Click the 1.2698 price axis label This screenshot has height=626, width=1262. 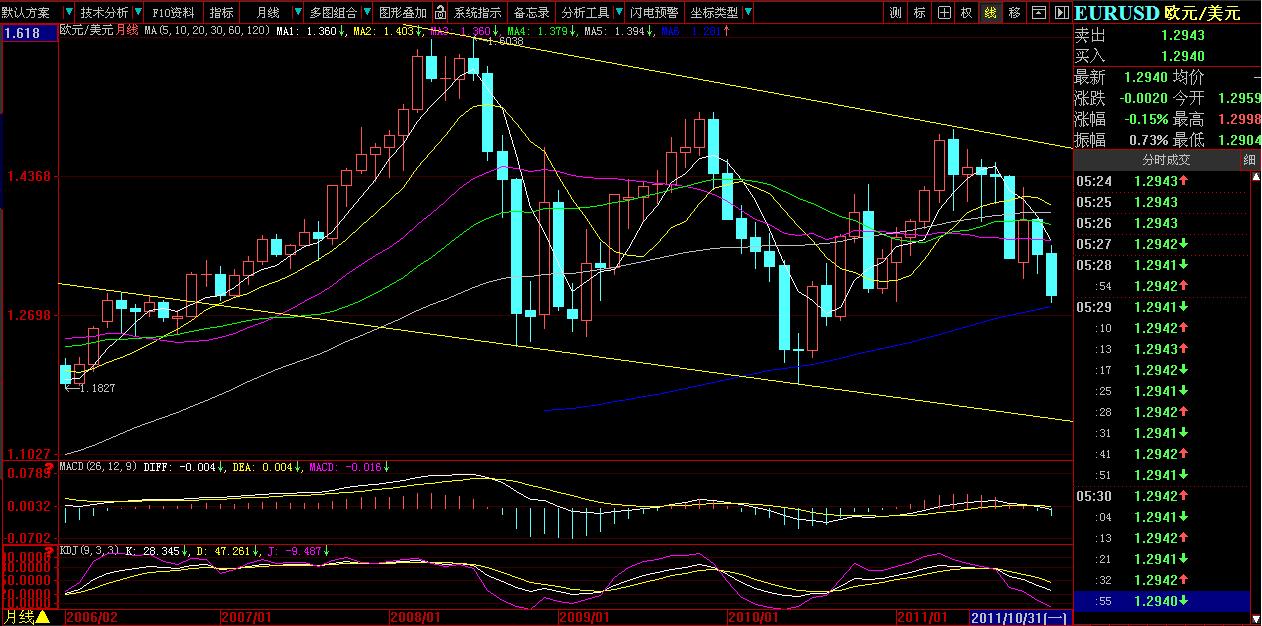click(28, 315)
